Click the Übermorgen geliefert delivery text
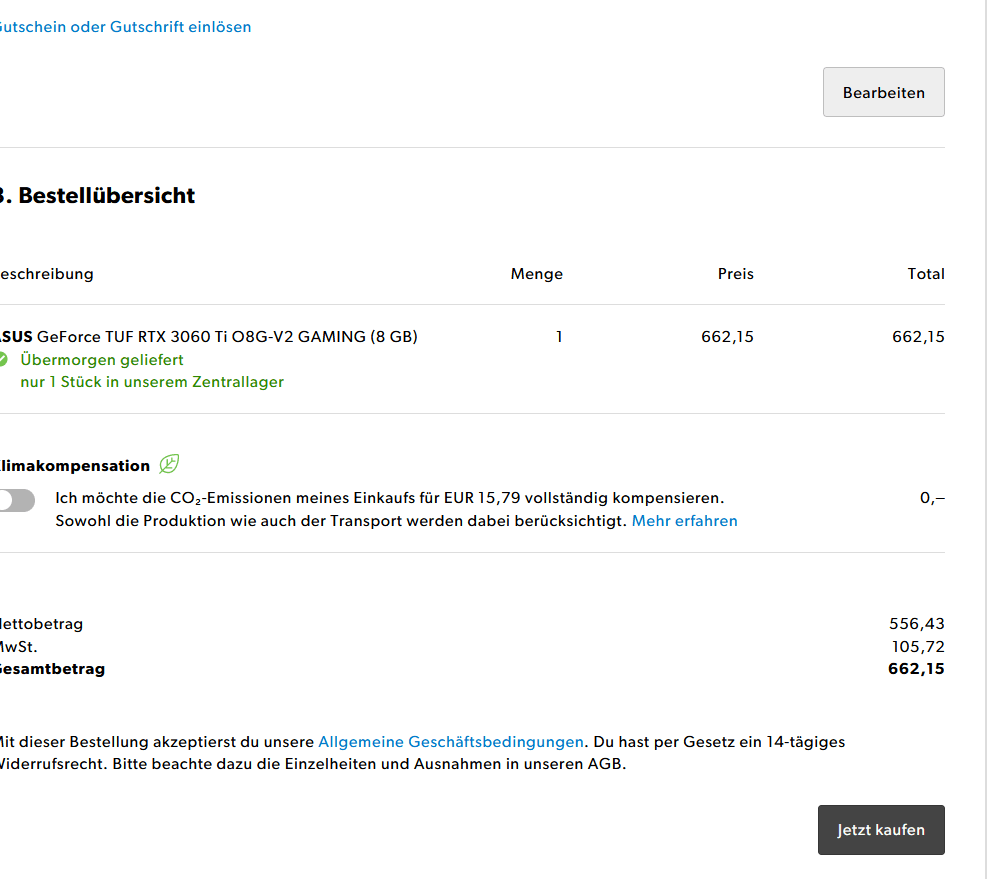 pyautogui.click(x=102, y=359)
